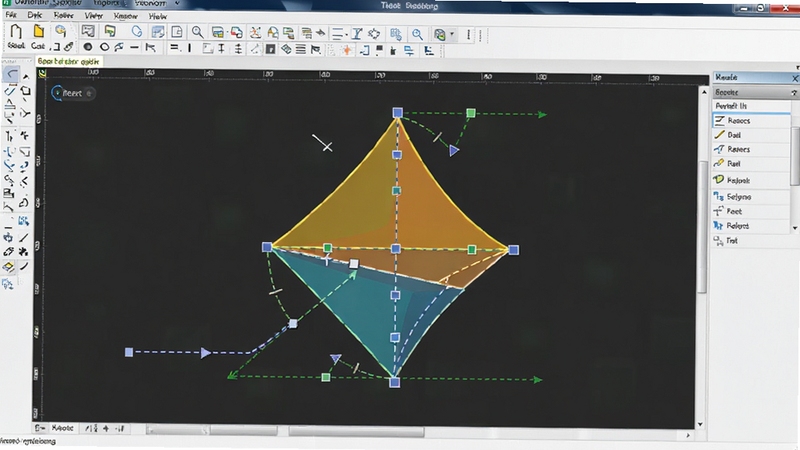Click the blue handle at right corner of shape
The image size is (800, 450).
coord(514,250)
